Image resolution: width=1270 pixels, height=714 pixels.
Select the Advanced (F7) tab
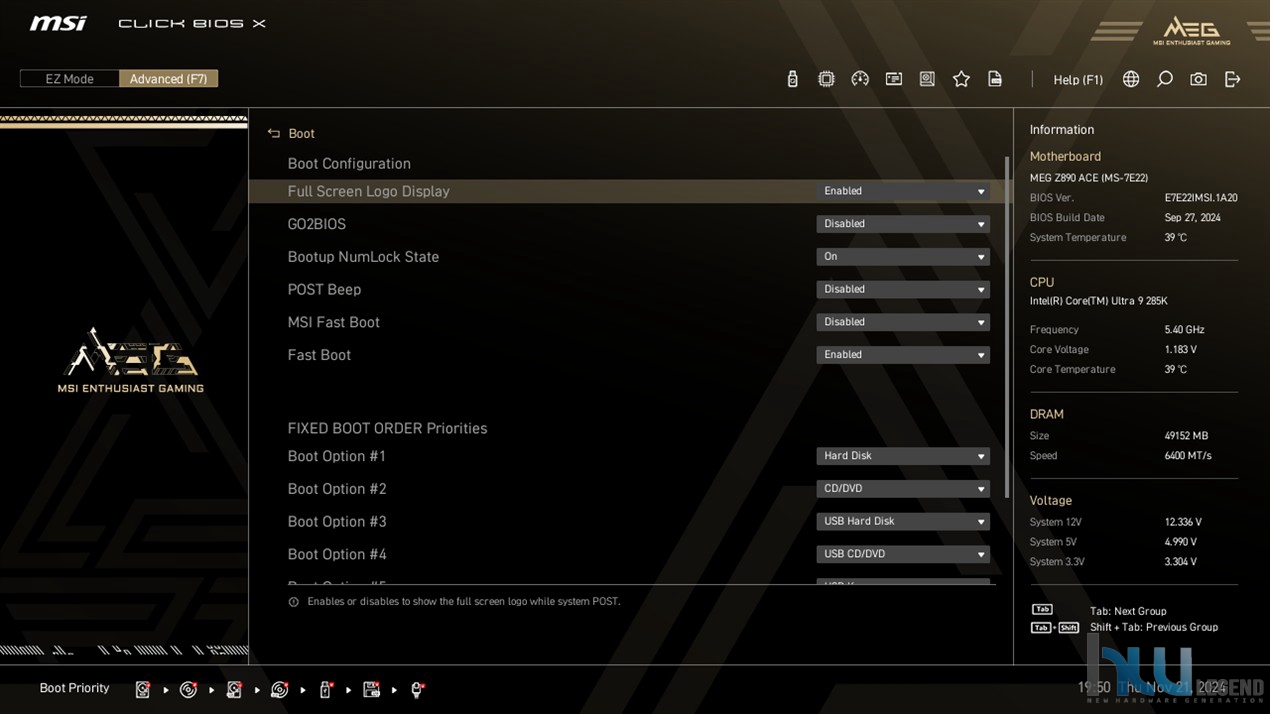168,79
